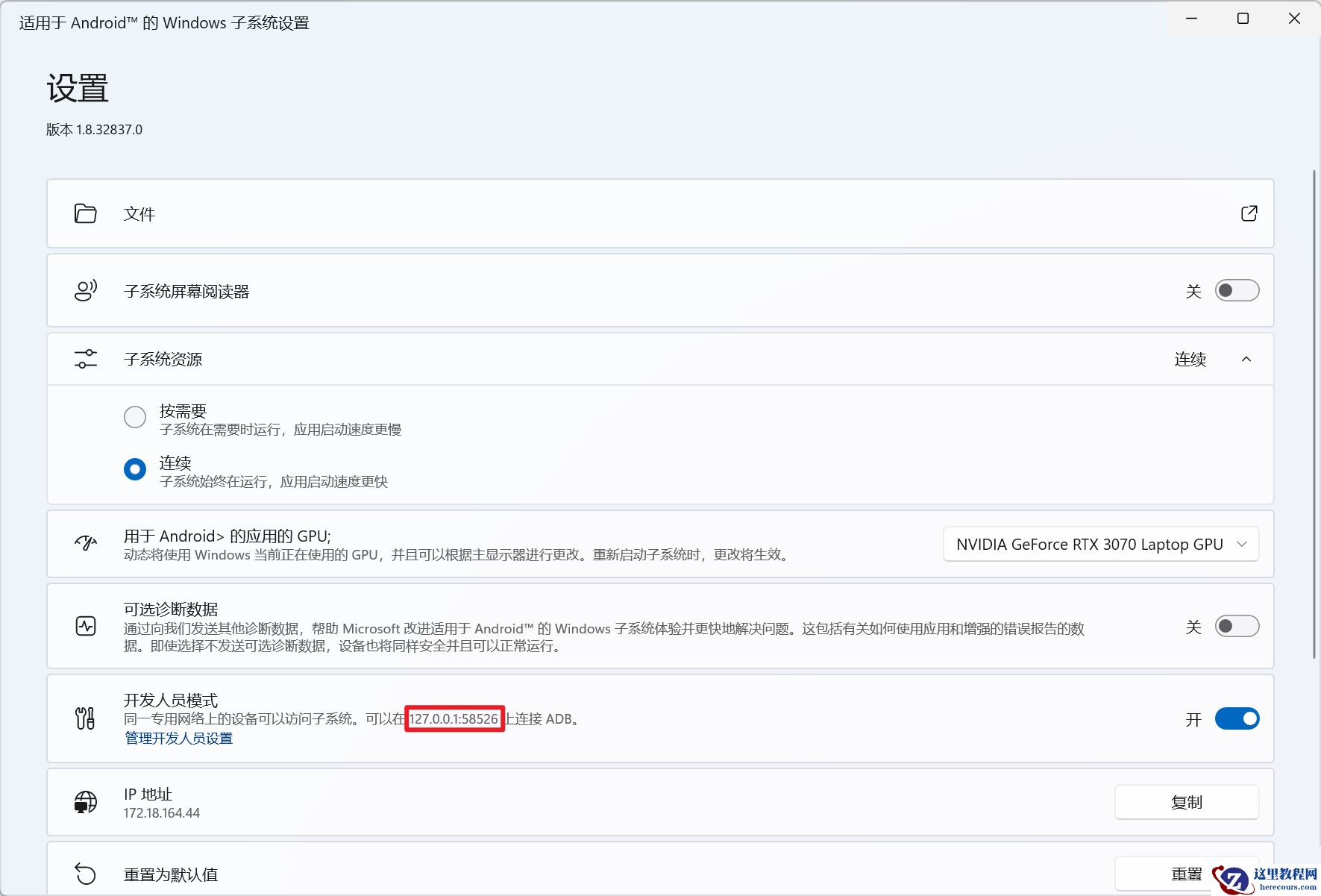Viewport: 1321px width, 896px height.
Task: Collapse the 子系统资源 section
Action: pos(1246,359)
